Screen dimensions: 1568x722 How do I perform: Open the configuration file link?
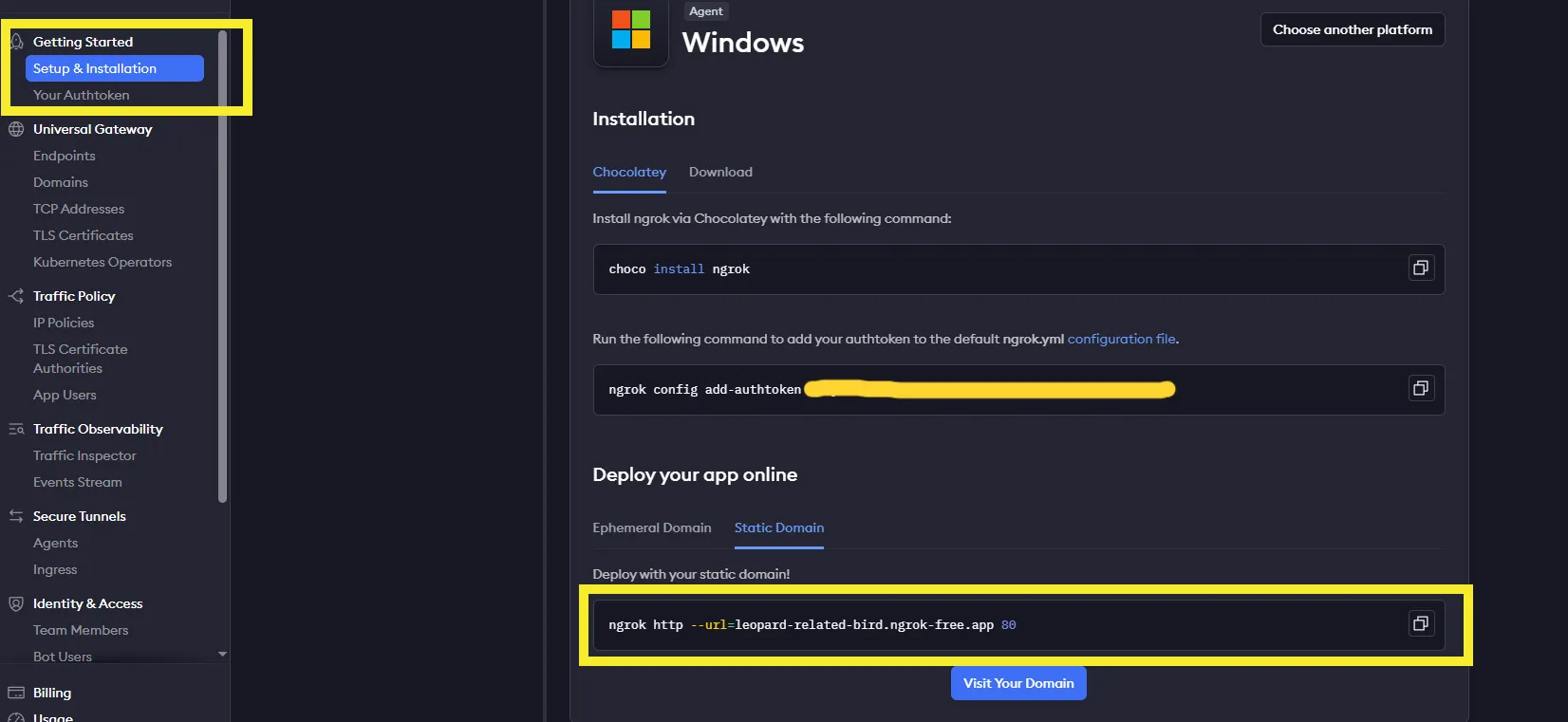coord(1121,339)
